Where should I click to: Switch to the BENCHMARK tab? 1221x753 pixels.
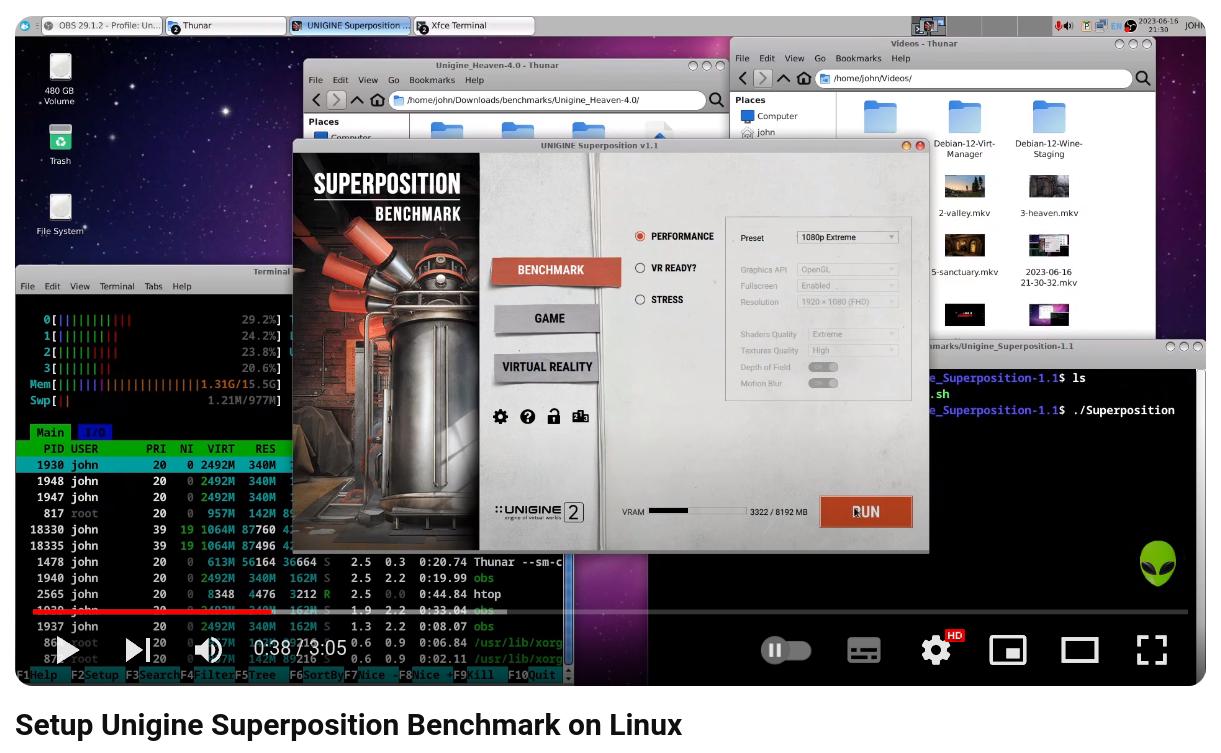tap(554, 271)
